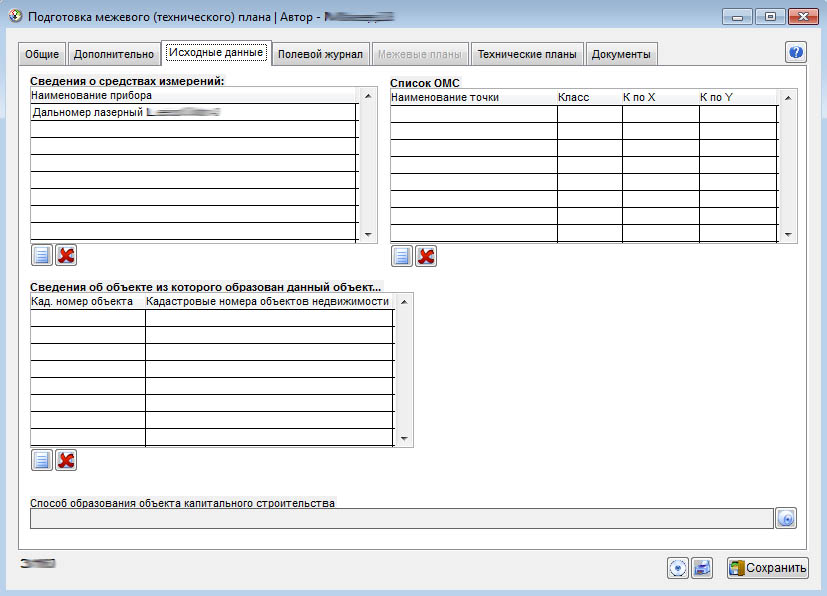
Task: Delete row from source object info table
Action: click(66, 460)
